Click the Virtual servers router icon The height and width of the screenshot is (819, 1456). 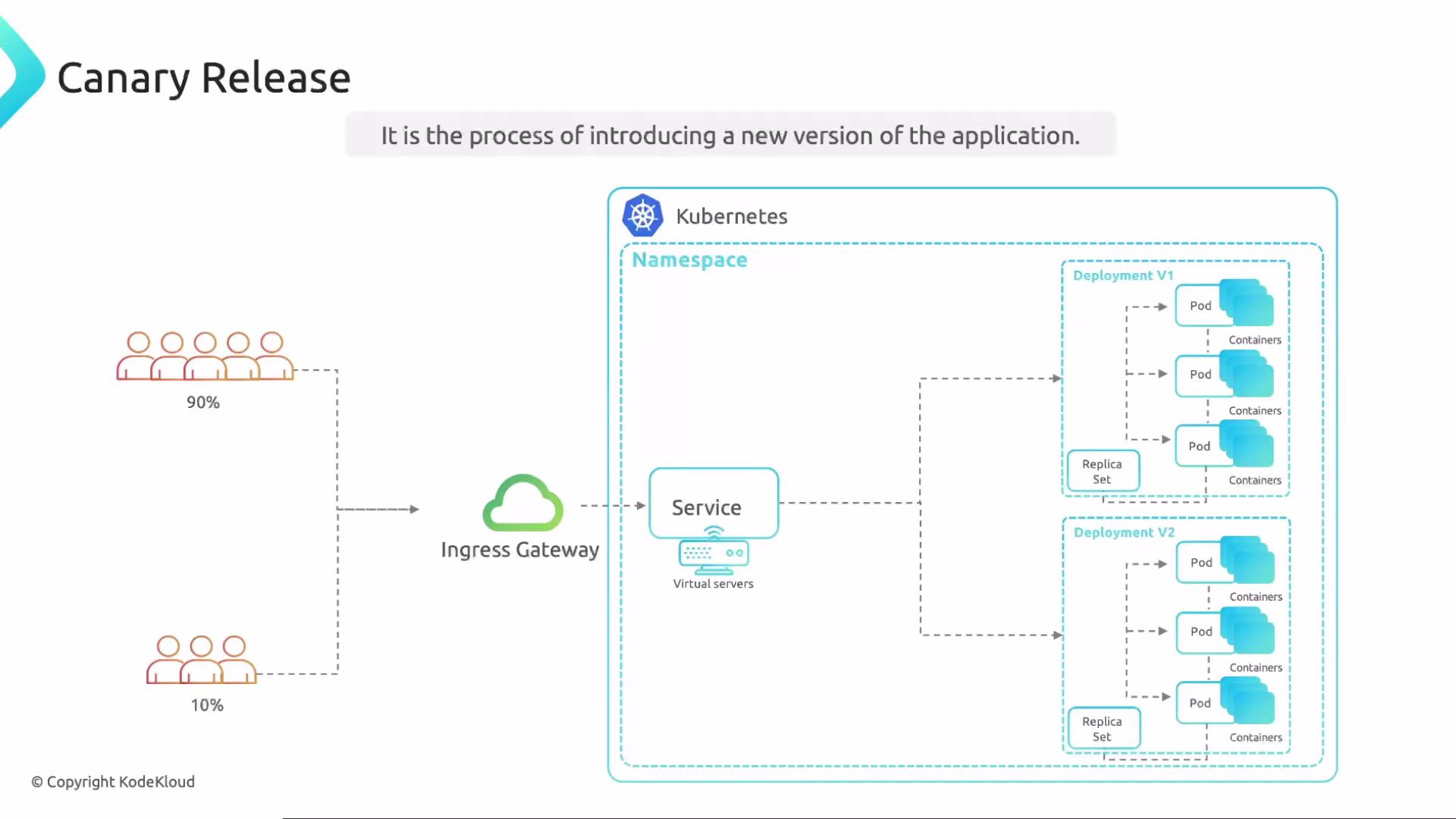[x=714, y=551]
